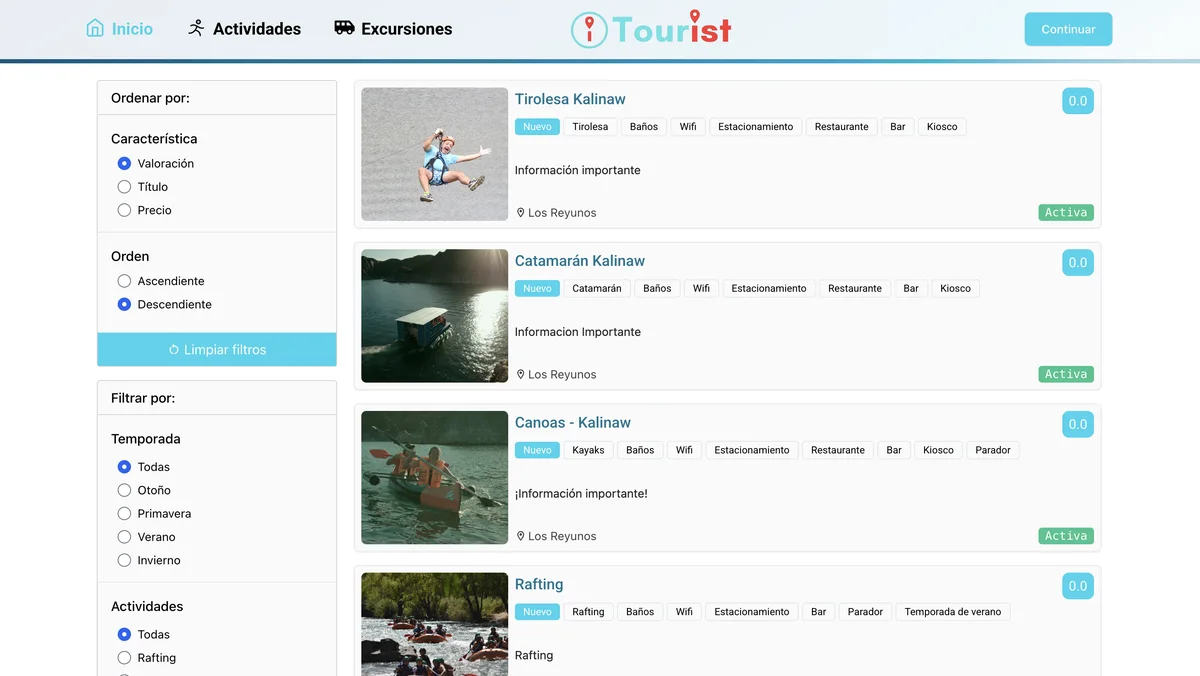The width and height of the screenshot is (1200, 676).
Task: Click Activa status on Canoas - Kalinaw card
Action: 1066,537
